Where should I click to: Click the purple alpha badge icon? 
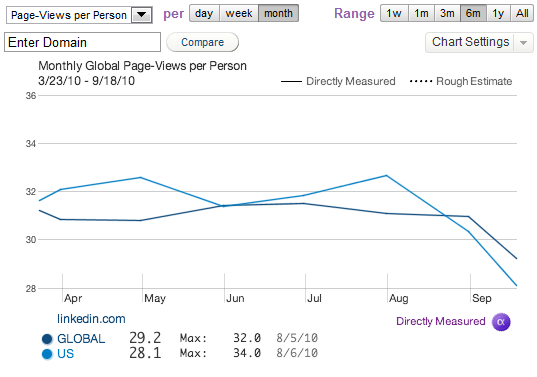501,322
